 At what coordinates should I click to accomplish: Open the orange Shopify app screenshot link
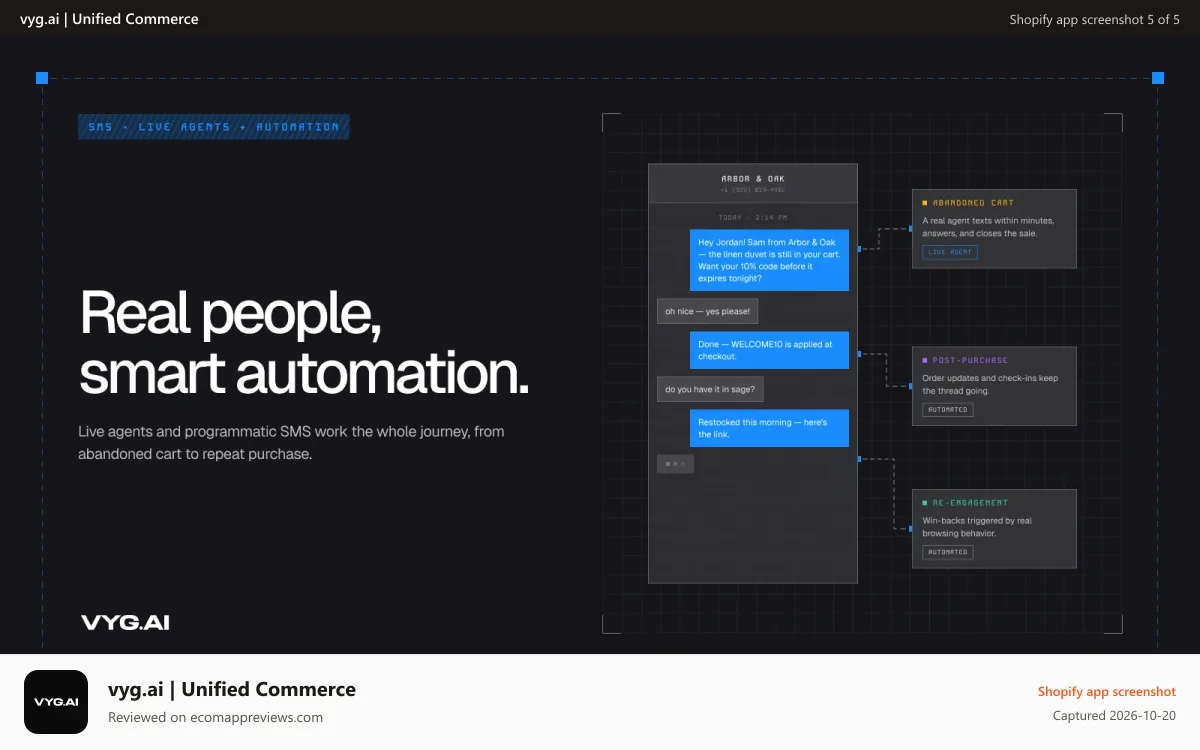click(1107, 691)
